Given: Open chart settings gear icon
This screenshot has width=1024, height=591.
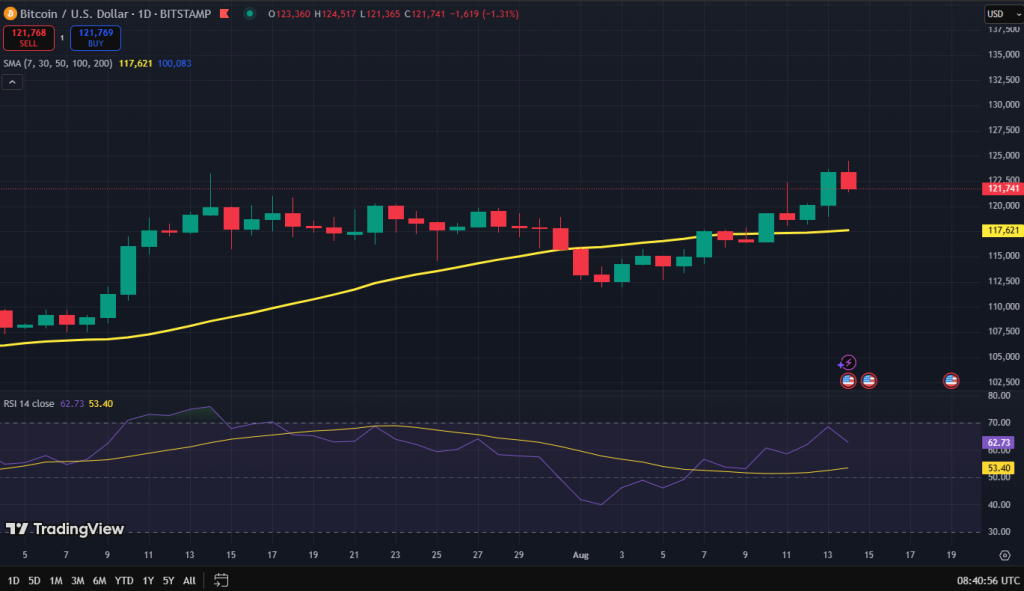Looking at the screenshot, I should [1004, 555].
